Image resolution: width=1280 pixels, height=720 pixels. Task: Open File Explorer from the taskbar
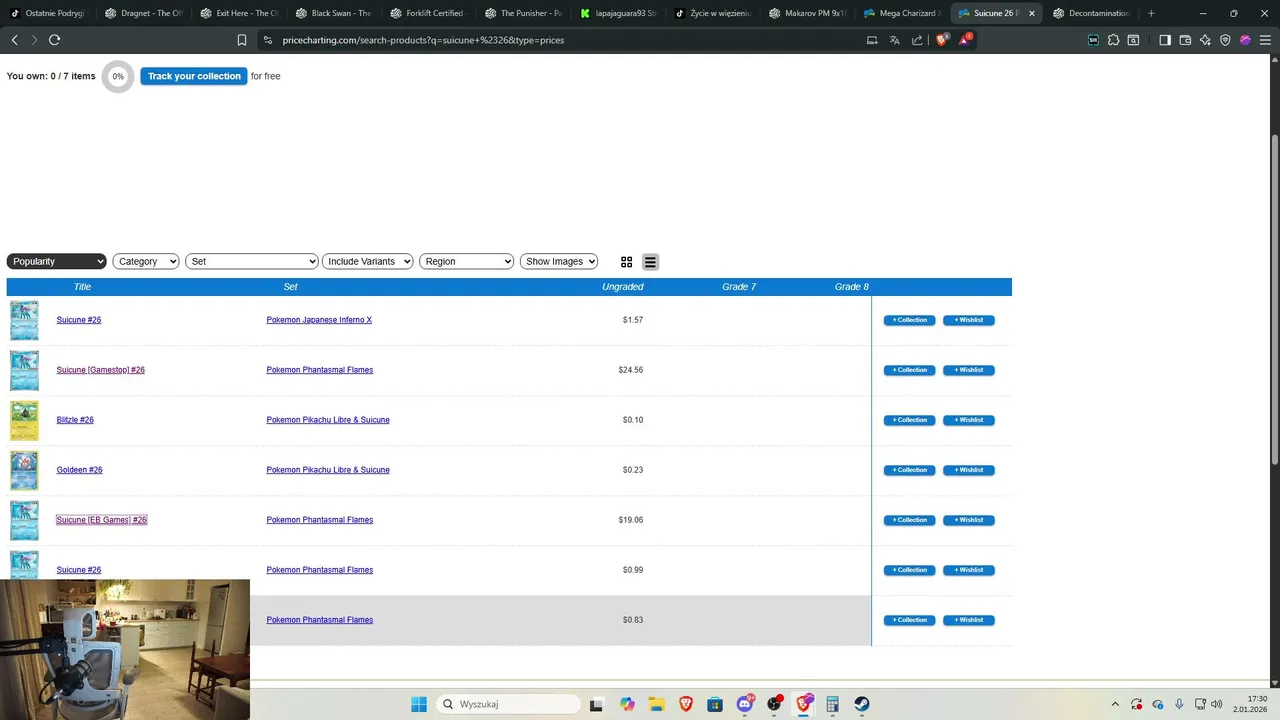pos(656,704)
